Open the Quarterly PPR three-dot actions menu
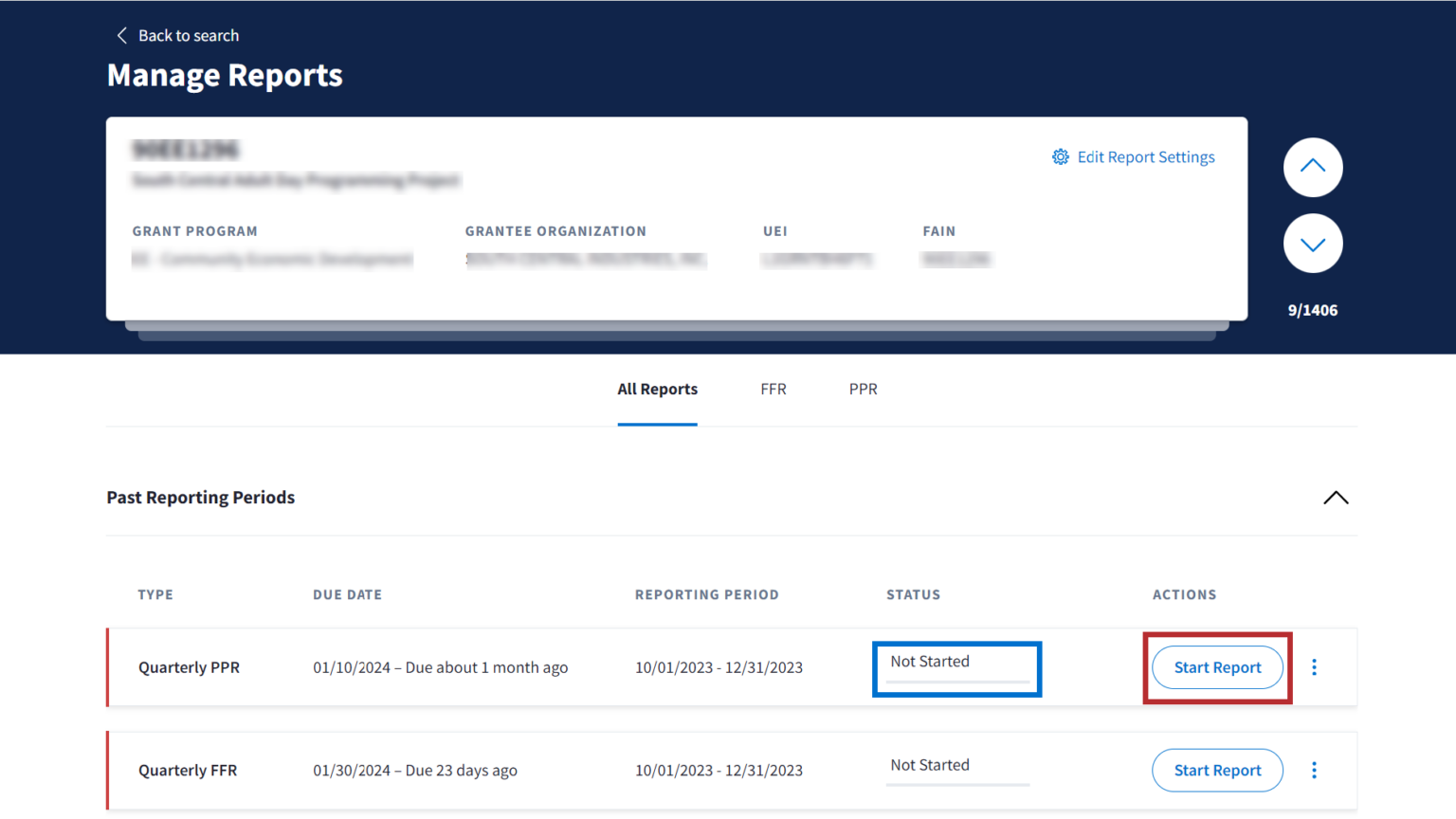This screenshot has height=819, width=1456. [x=1314, y=667]
